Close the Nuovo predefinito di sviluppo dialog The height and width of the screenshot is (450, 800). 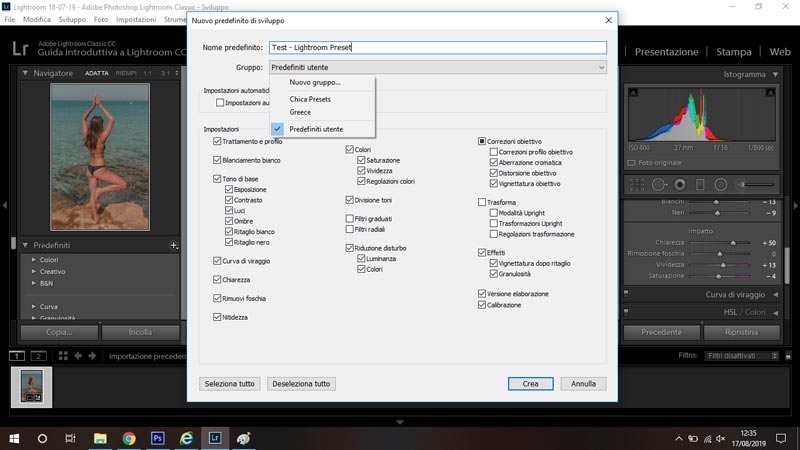coord(608,20)
